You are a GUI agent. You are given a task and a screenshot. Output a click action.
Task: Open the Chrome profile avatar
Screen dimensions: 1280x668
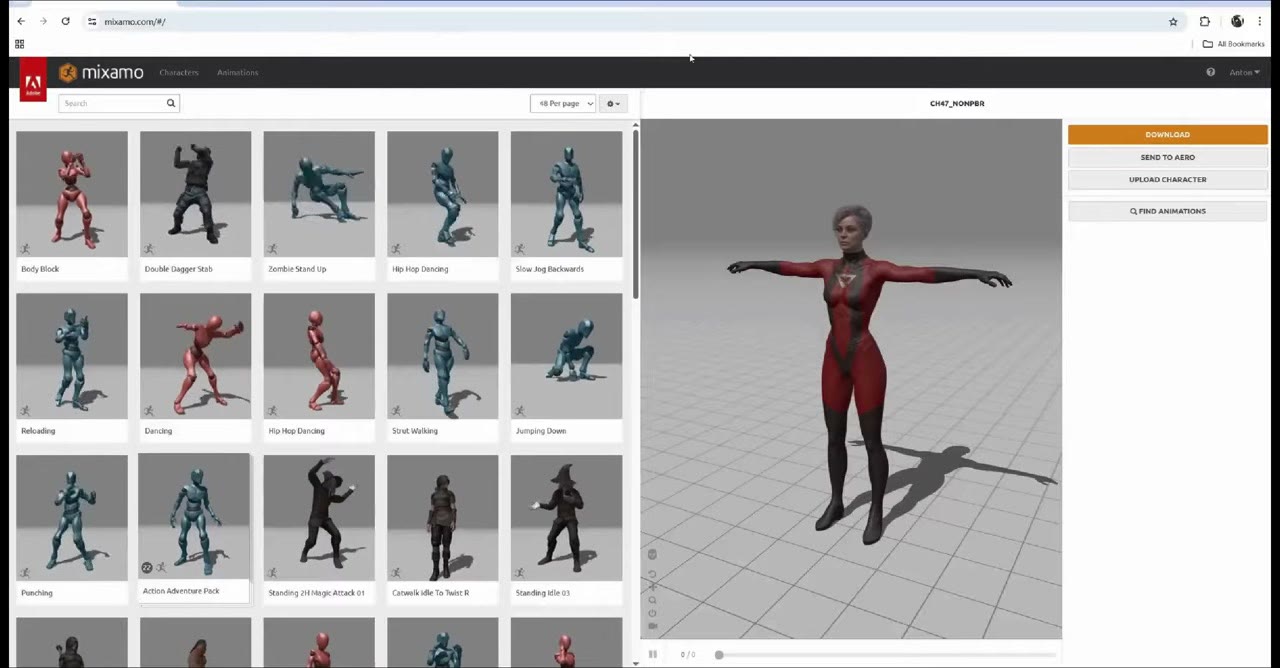(x=1237, y=21)
